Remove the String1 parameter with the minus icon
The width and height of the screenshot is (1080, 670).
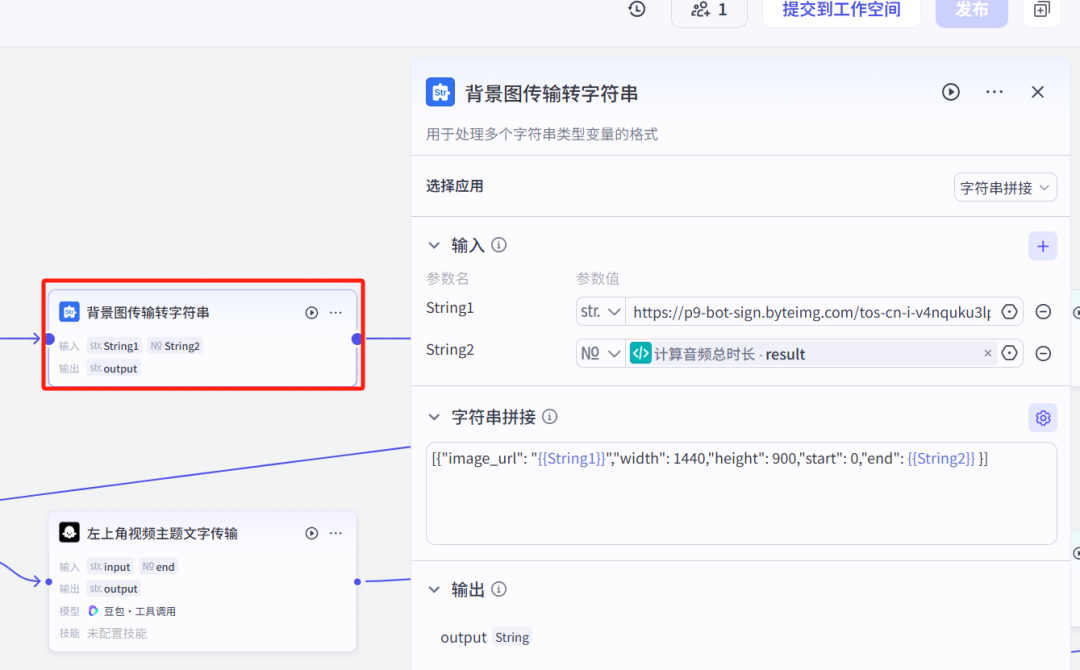pos(1043,311)
